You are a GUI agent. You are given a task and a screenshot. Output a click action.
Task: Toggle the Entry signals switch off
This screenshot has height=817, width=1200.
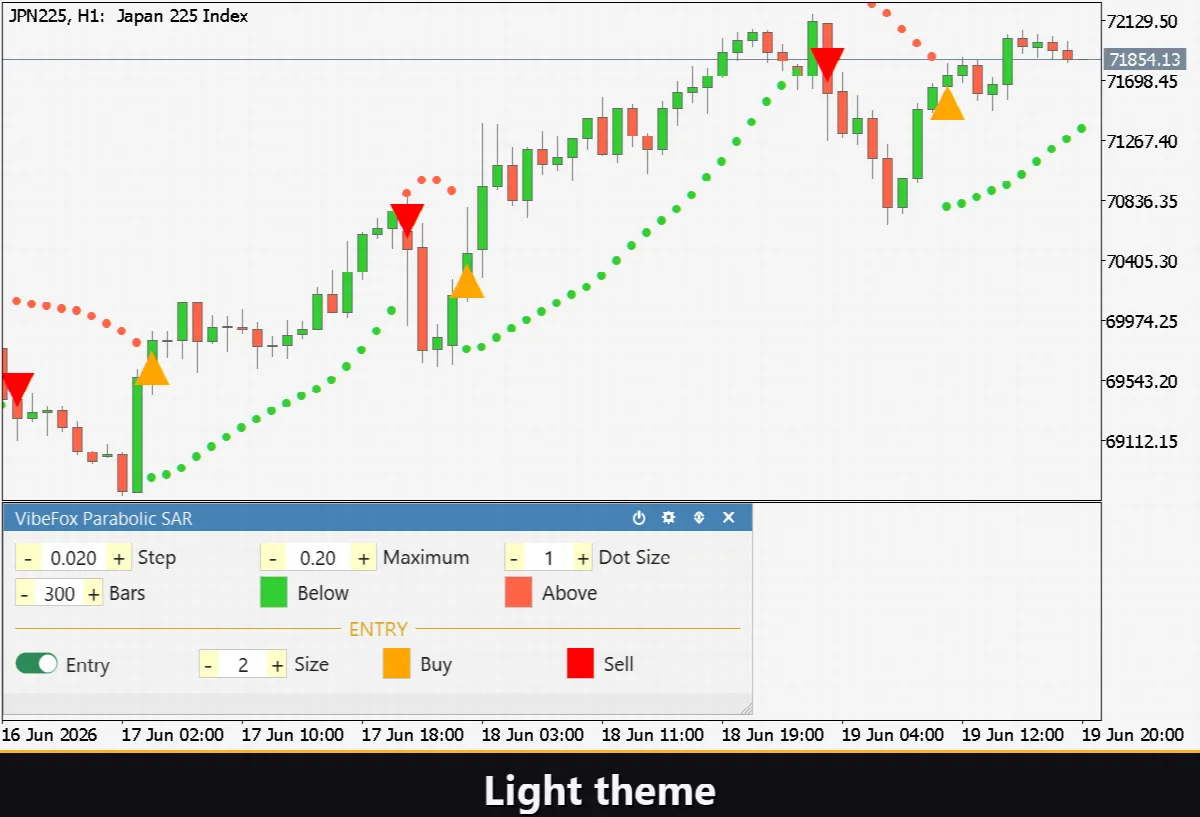[x=37, y=664]
